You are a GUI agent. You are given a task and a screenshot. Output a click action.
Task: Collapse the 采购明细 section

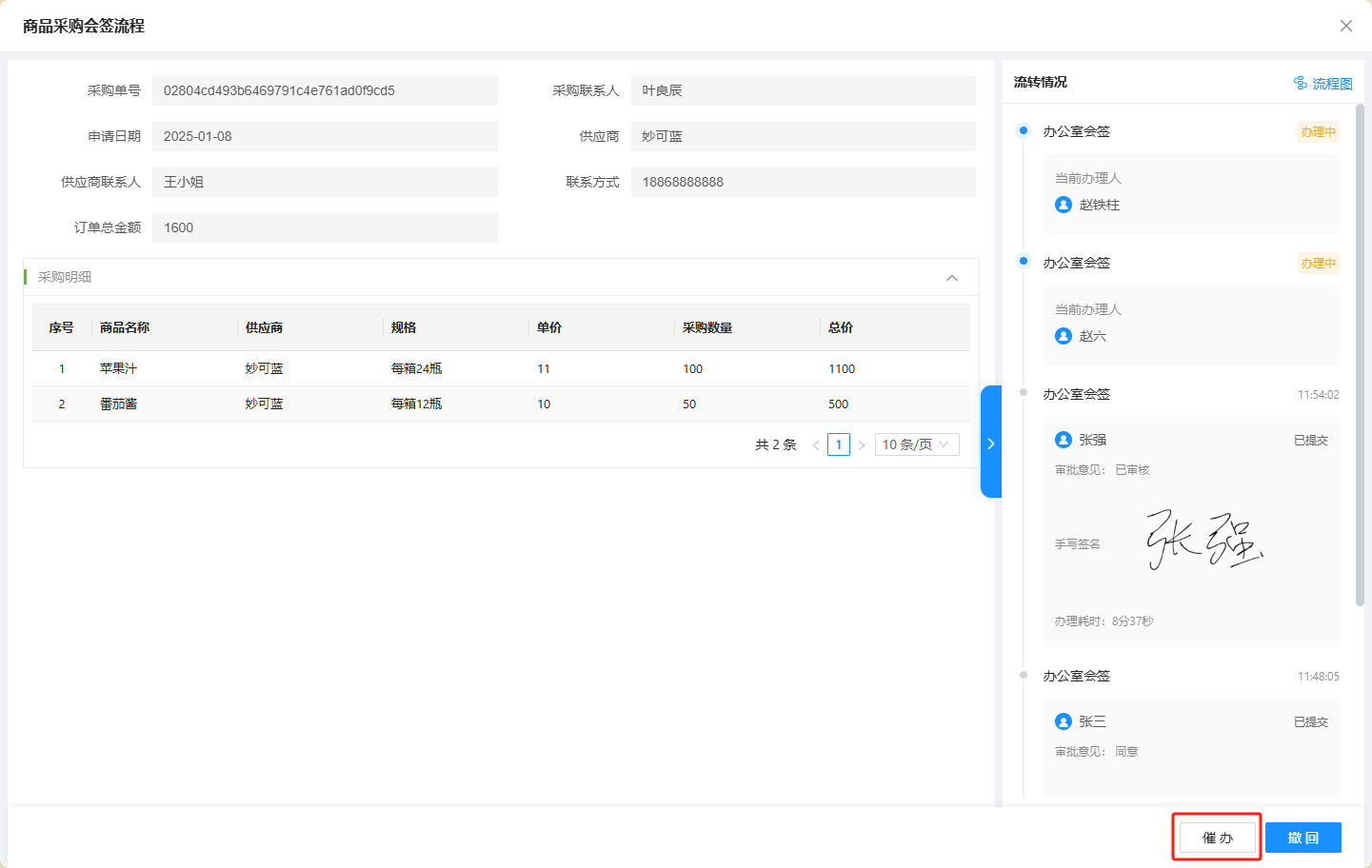[x=951, y=278]
